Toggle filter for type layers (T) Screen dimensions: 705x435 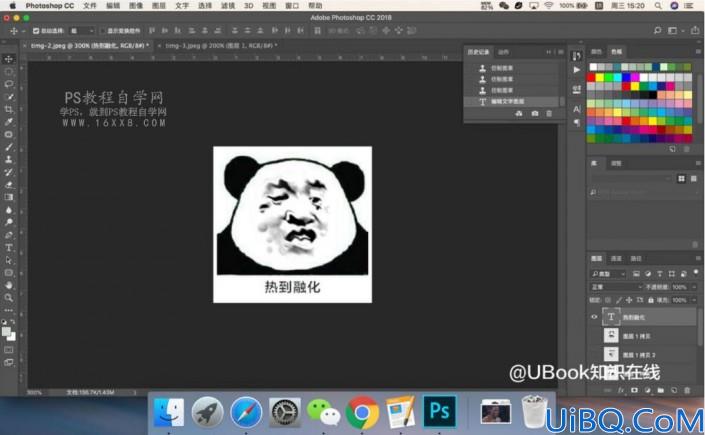point(660,274)
